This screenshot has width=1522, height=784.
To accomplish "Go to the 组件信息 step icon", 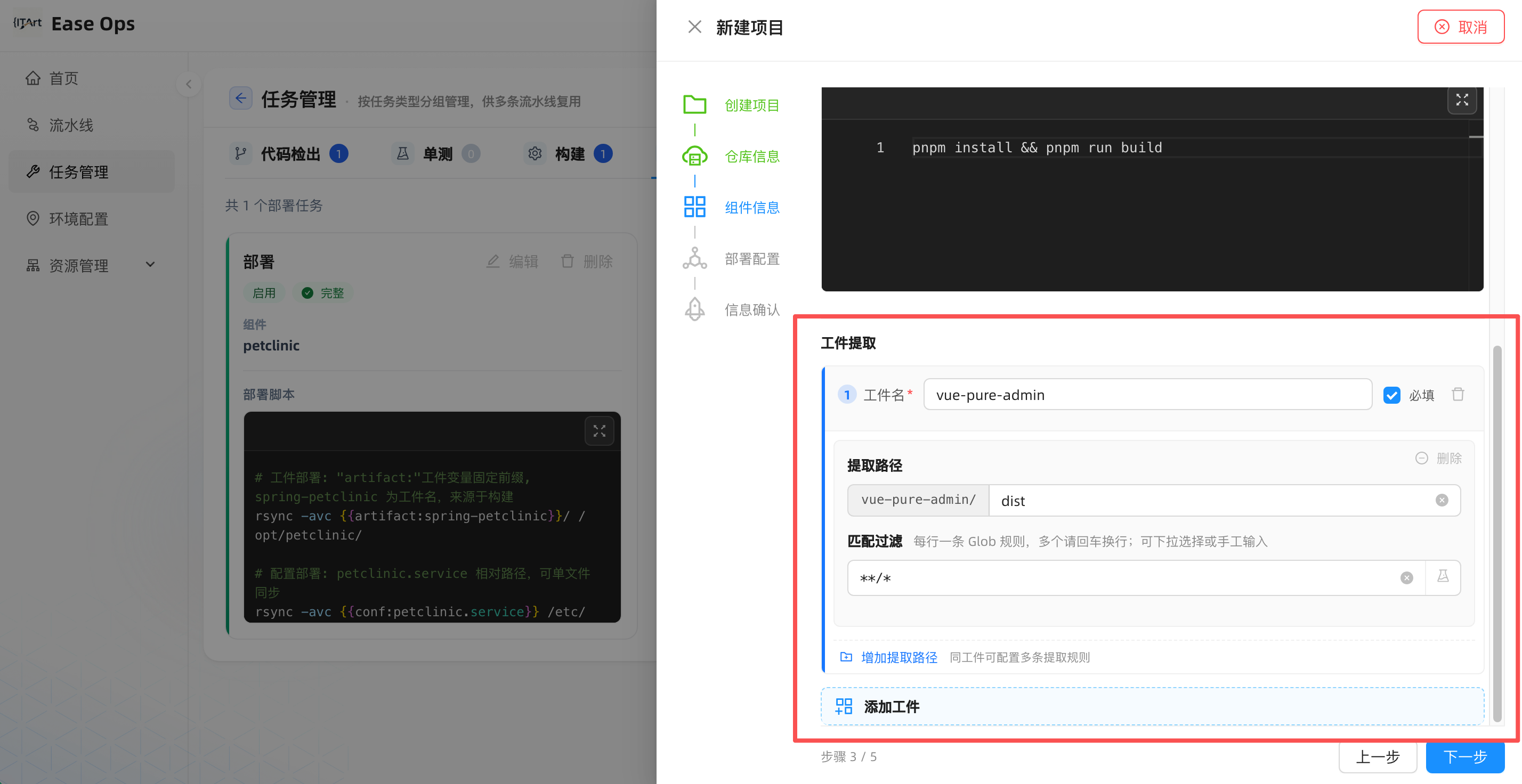I will [x=694, y=207].
